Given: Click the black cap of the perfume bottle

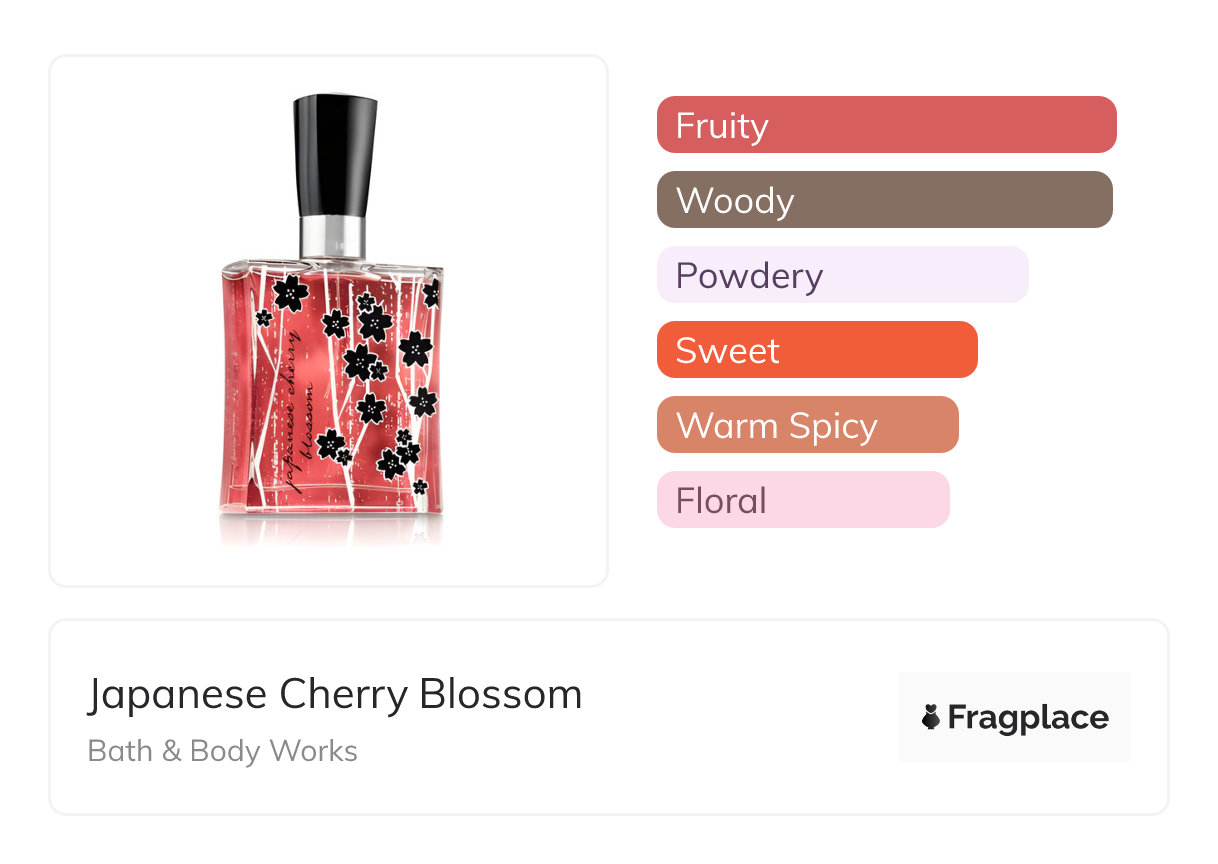Looking at the screenshot, I should coord(335,155).
